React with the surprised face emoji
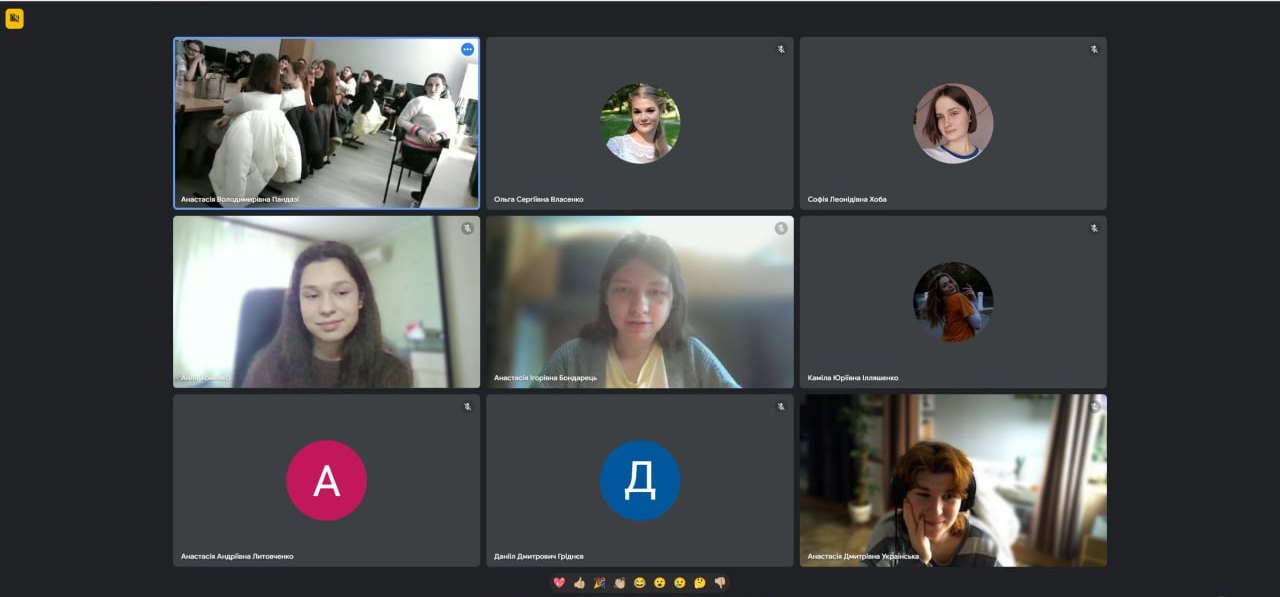This screenshot has height=597, width=1280. point(659,582)
